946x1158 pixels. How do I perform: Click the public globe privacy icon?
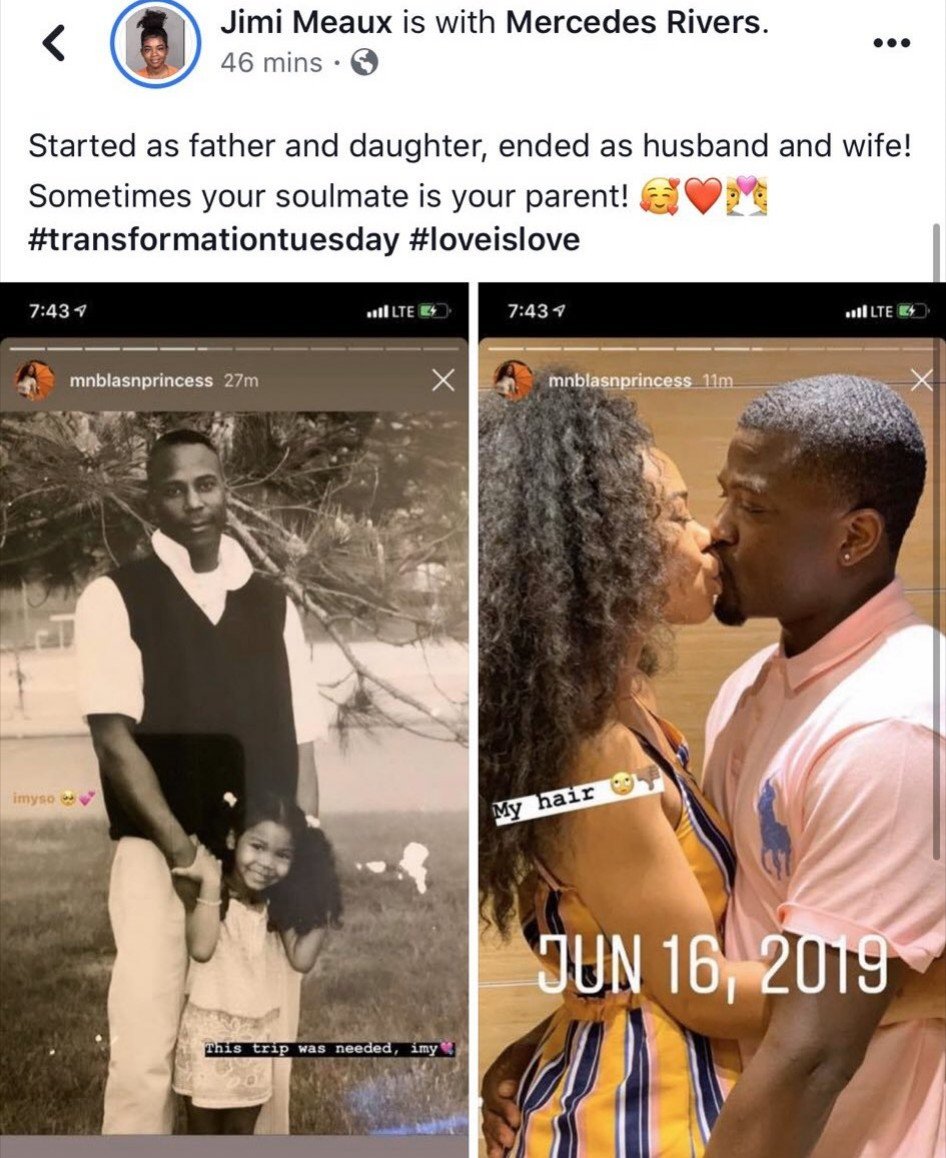(364, 63)
